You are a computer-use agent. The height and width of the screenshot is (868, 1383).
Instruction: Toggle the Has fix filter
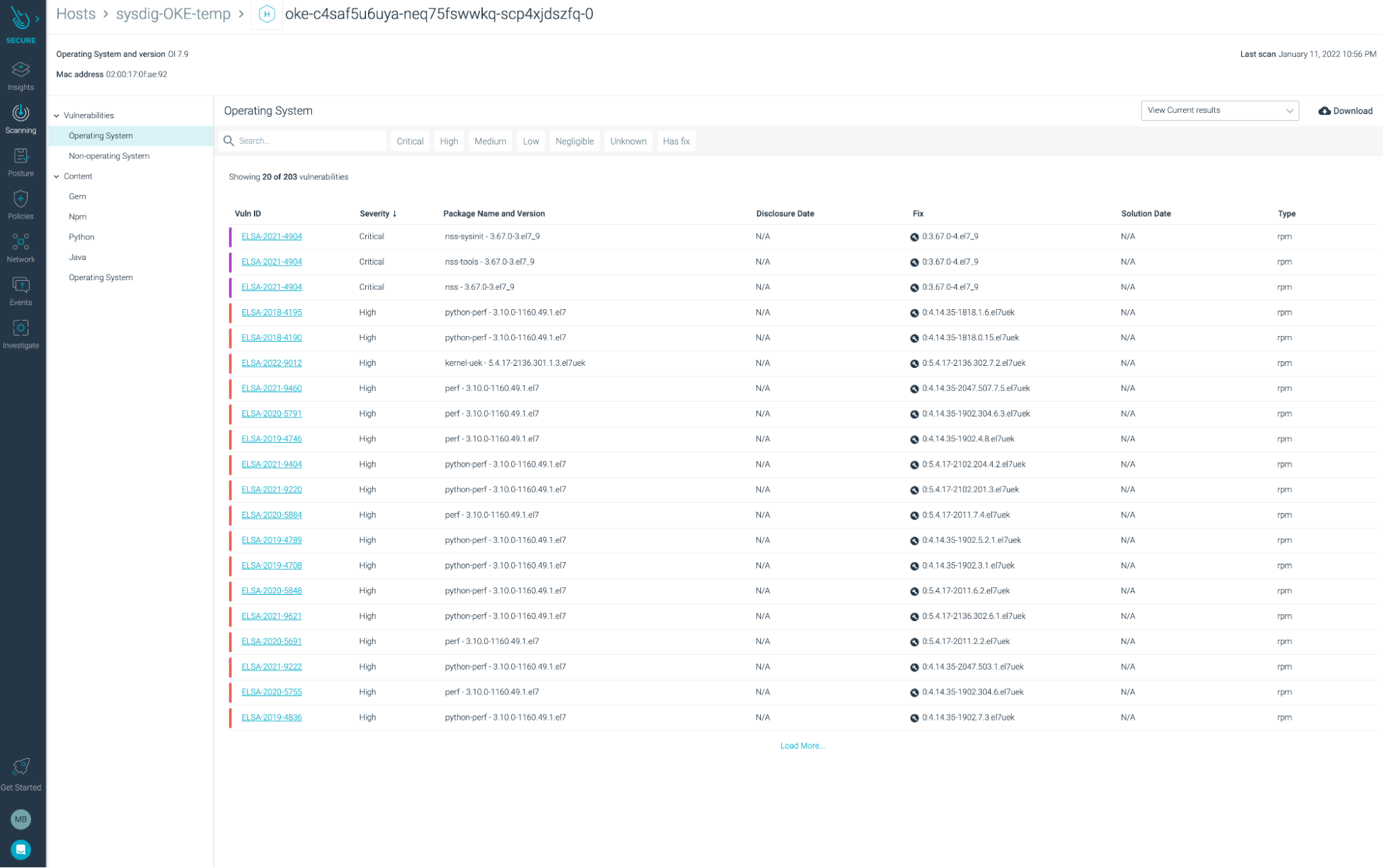click(x=676, y=141)
